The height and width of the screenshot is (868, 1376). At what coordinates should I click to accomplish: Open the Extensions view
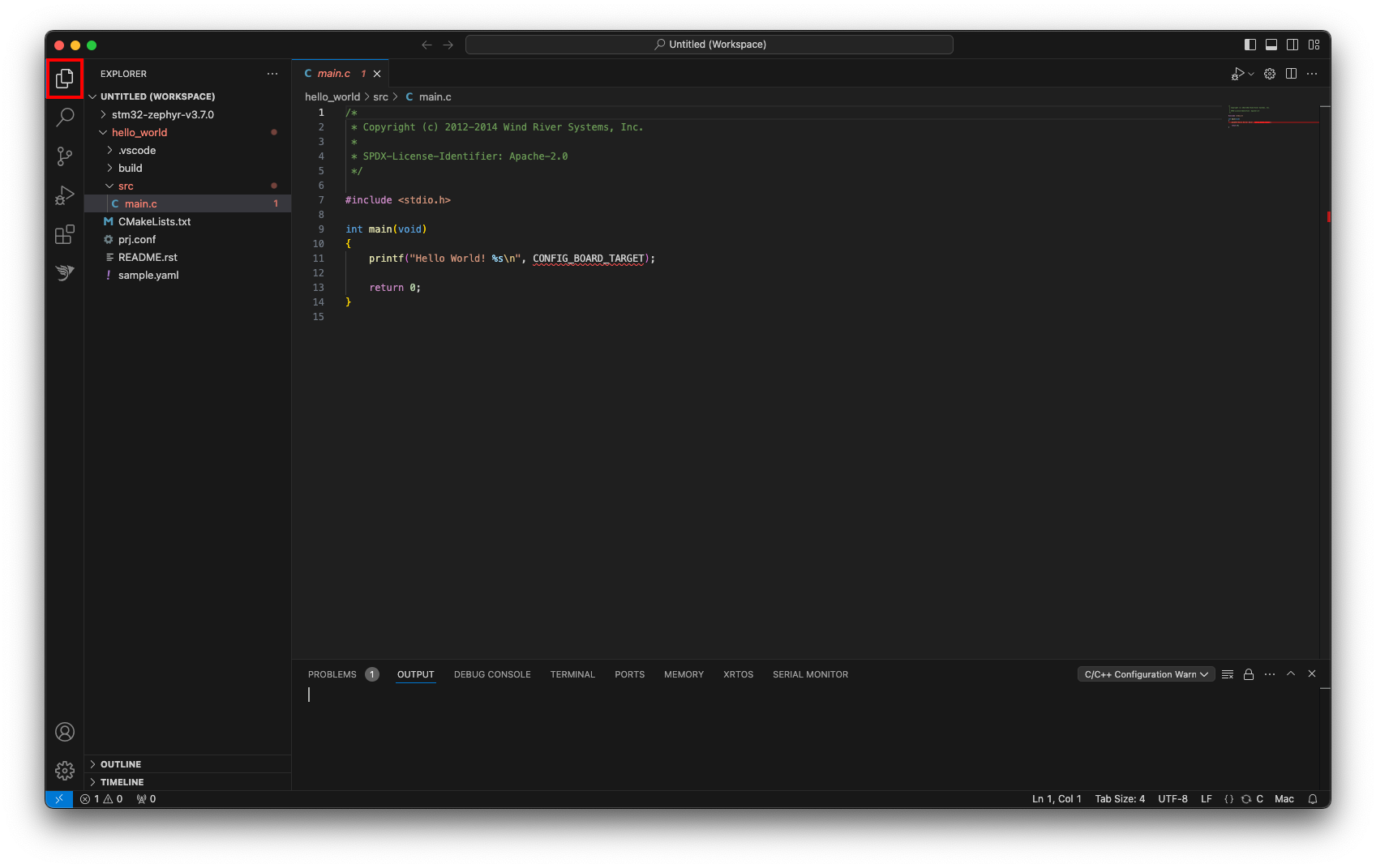click(x=64, y=234)
